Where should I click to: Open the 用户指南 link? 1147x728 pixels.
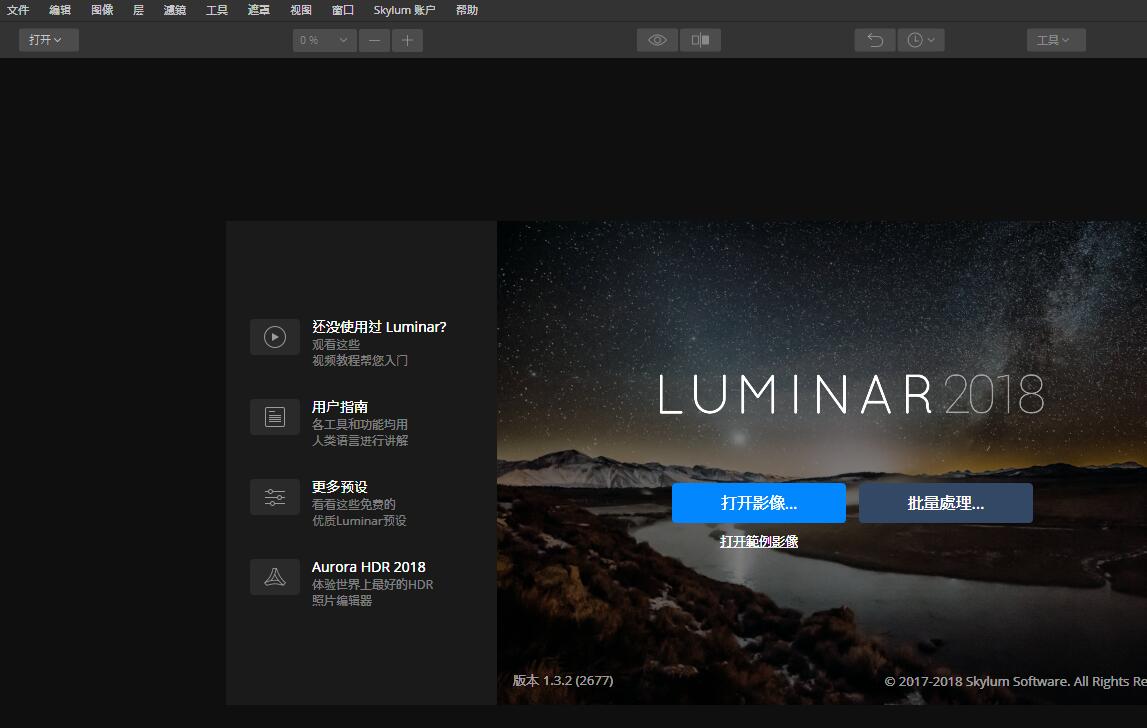click(339, 407)
